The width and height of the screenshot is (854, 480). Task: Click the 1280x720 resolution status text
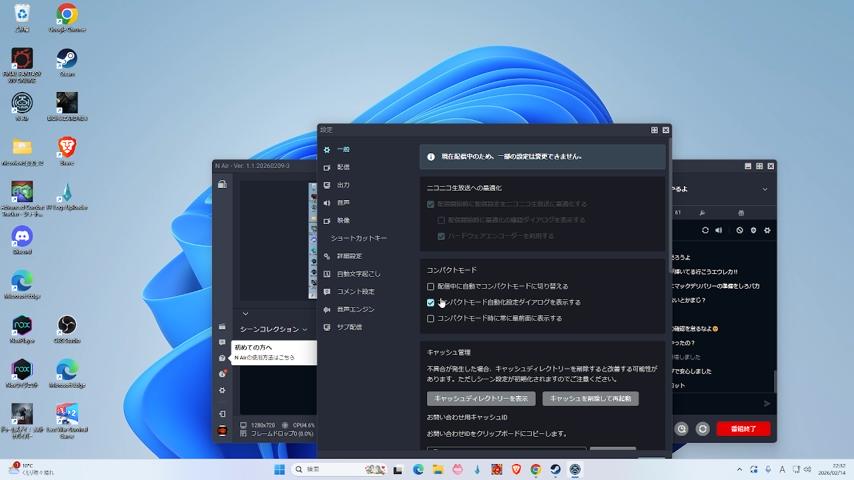tap(263, 425)
